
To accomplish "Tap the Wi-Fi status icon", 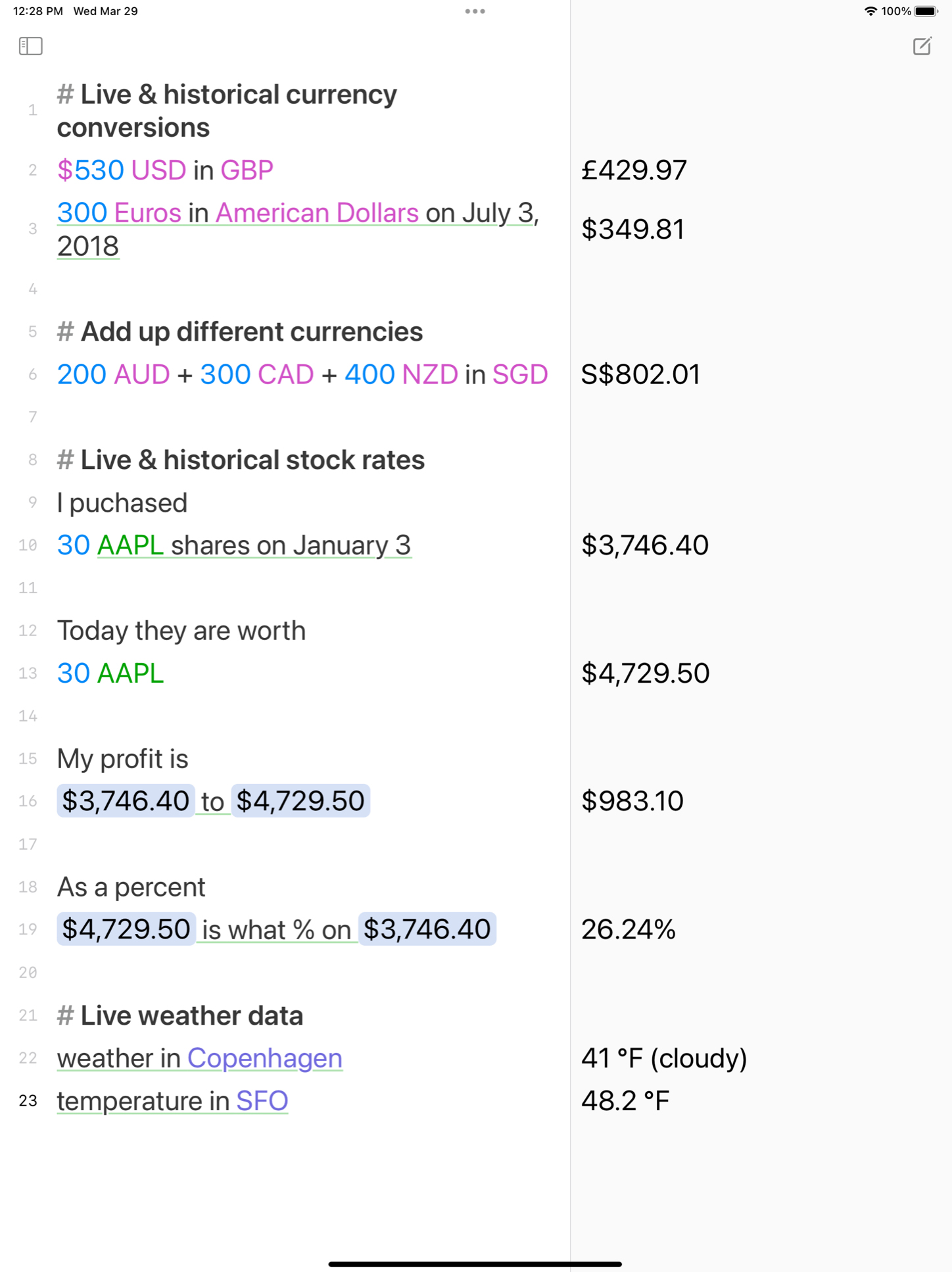I will point(870,11).
